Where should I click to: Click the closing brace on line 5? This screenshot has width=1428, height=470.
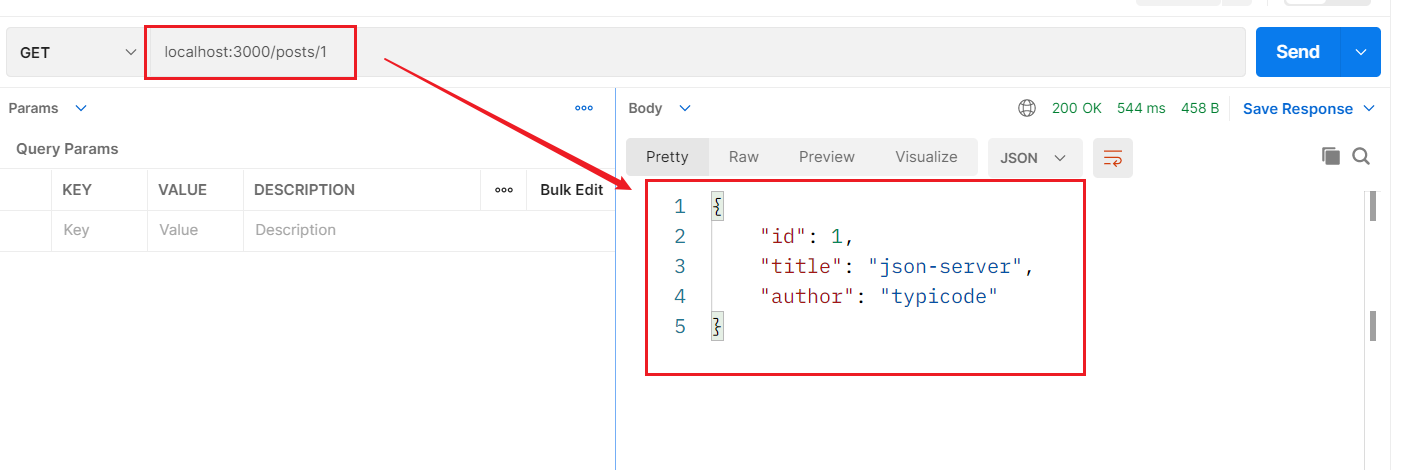coord(717,326)
